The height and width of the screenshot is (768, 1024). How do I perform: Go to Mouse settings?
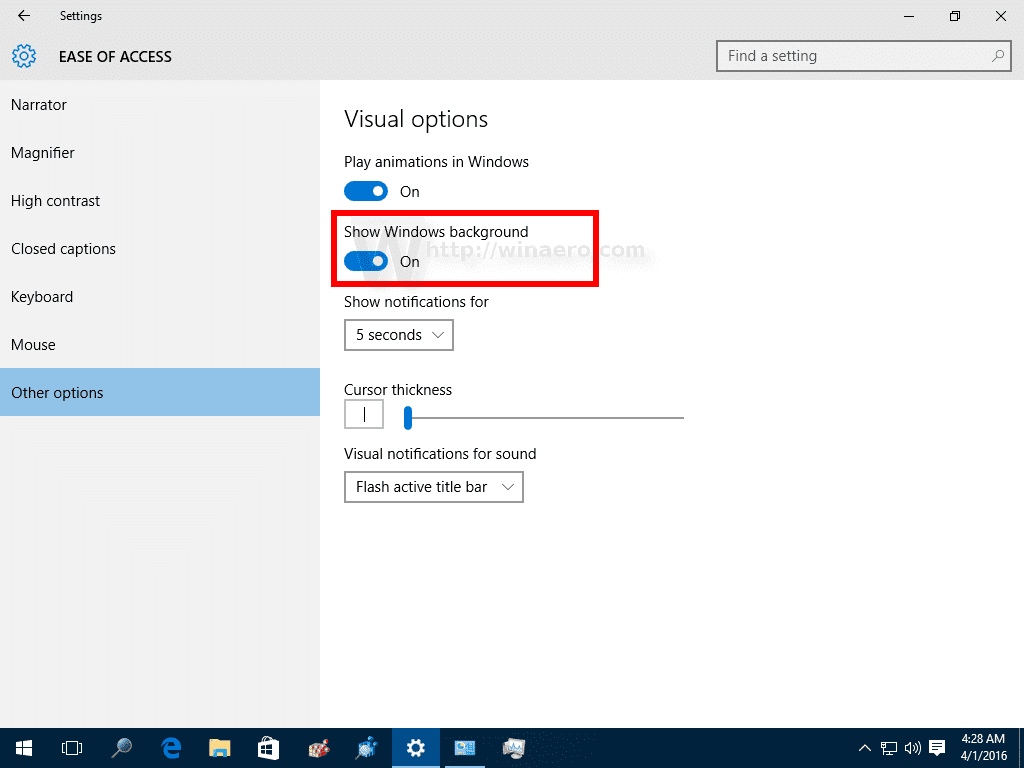pos(160,344)
